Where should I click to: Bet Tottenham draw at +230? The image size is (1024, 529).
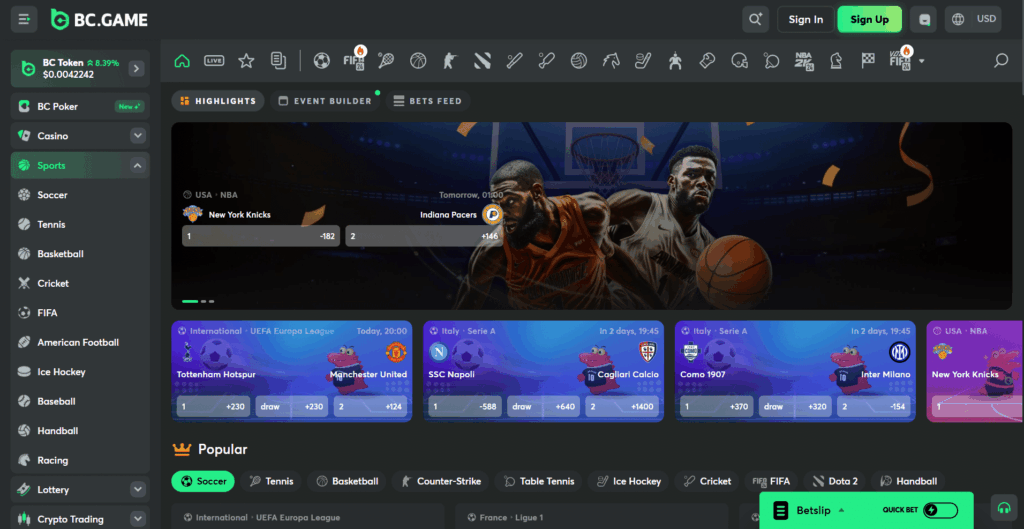[292, 406]
